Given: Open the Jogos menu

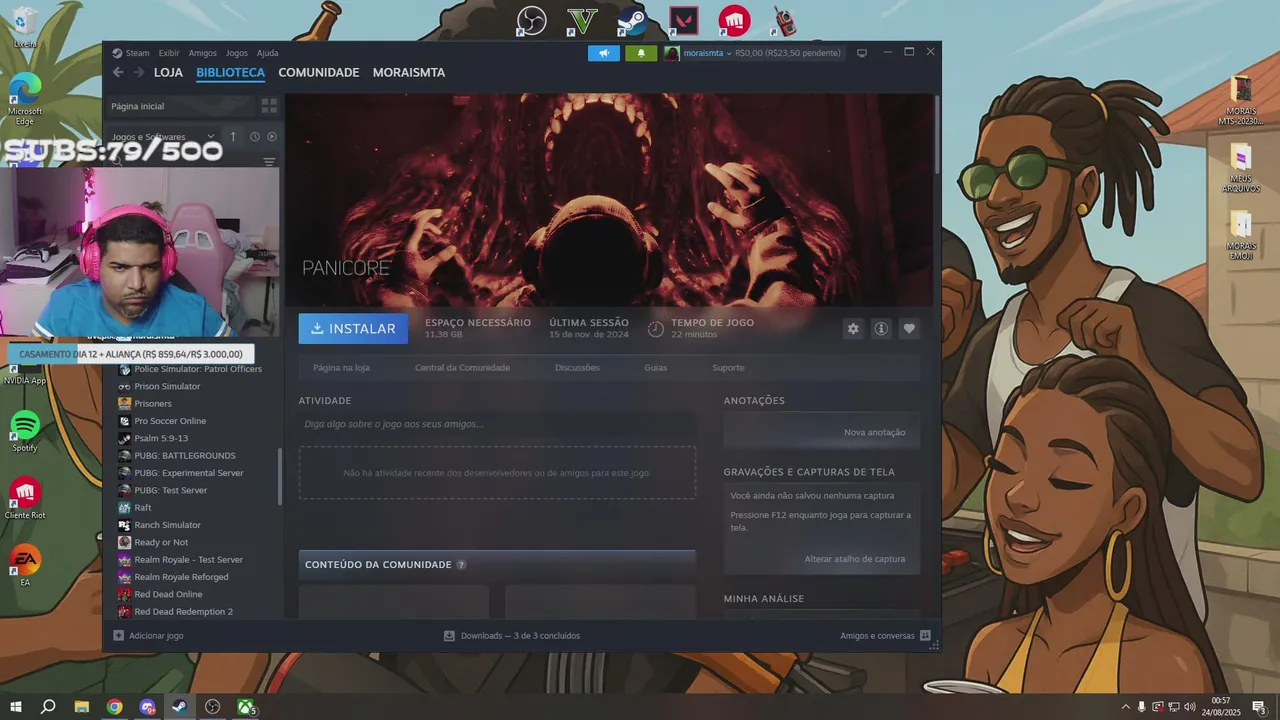Looking at the screenshot, I should point(237,53).
